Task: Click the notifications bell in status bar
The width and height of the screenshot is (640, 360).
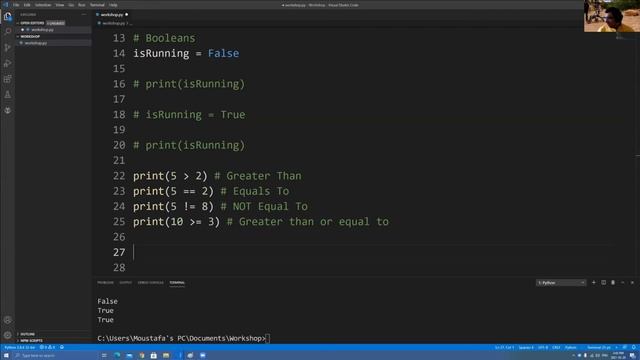Action: tap(633, 347)
